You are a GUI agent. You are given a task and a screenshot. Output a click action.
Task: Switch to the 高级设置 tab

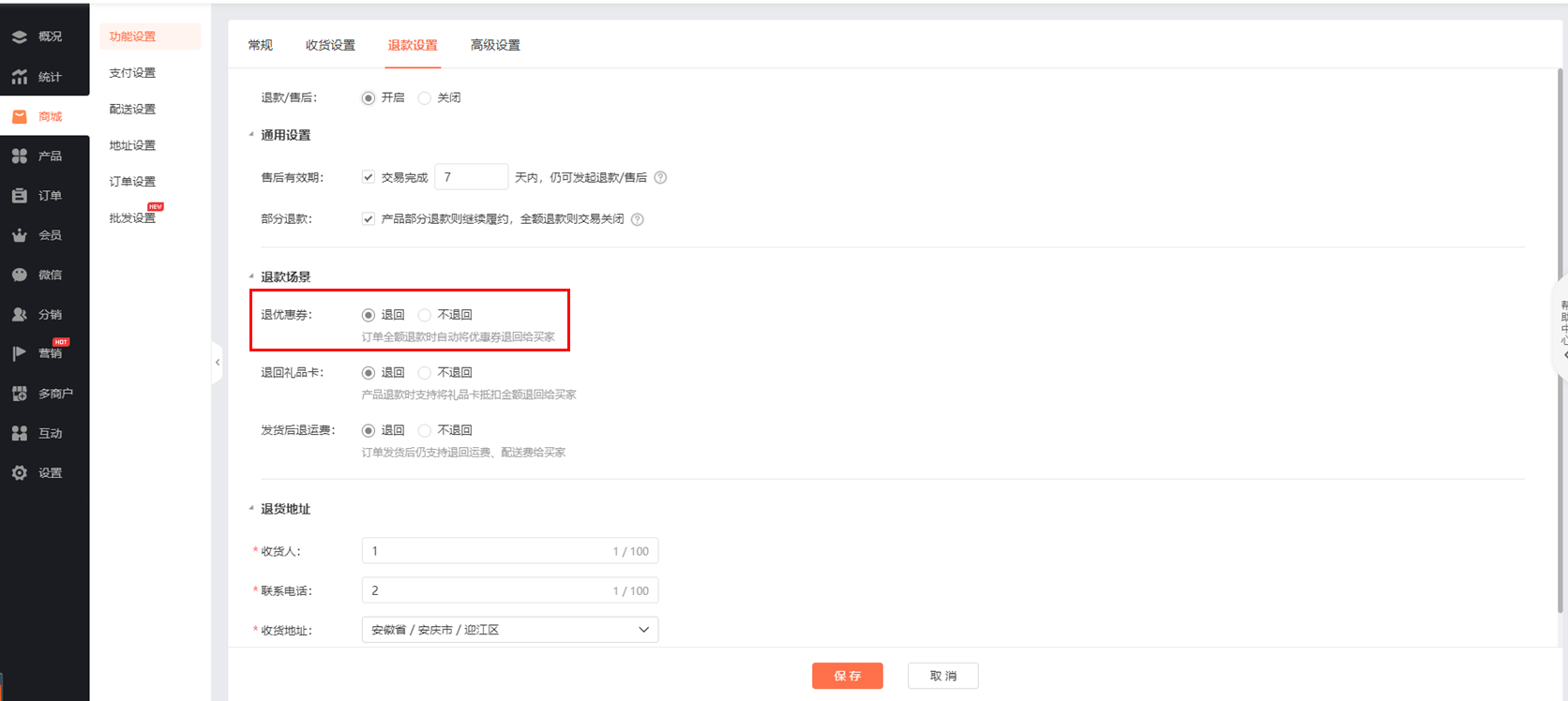(x=495, y=45)
